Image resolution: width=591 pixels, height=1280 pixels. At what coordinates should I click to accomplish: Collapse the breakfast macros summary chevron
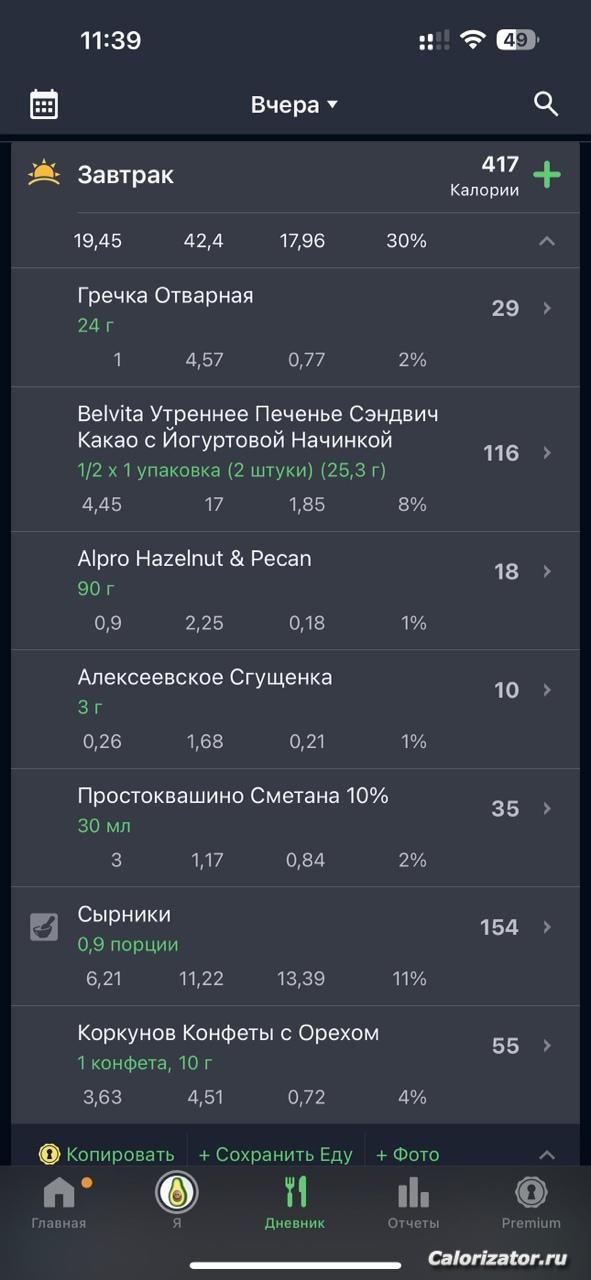(546, 241)
